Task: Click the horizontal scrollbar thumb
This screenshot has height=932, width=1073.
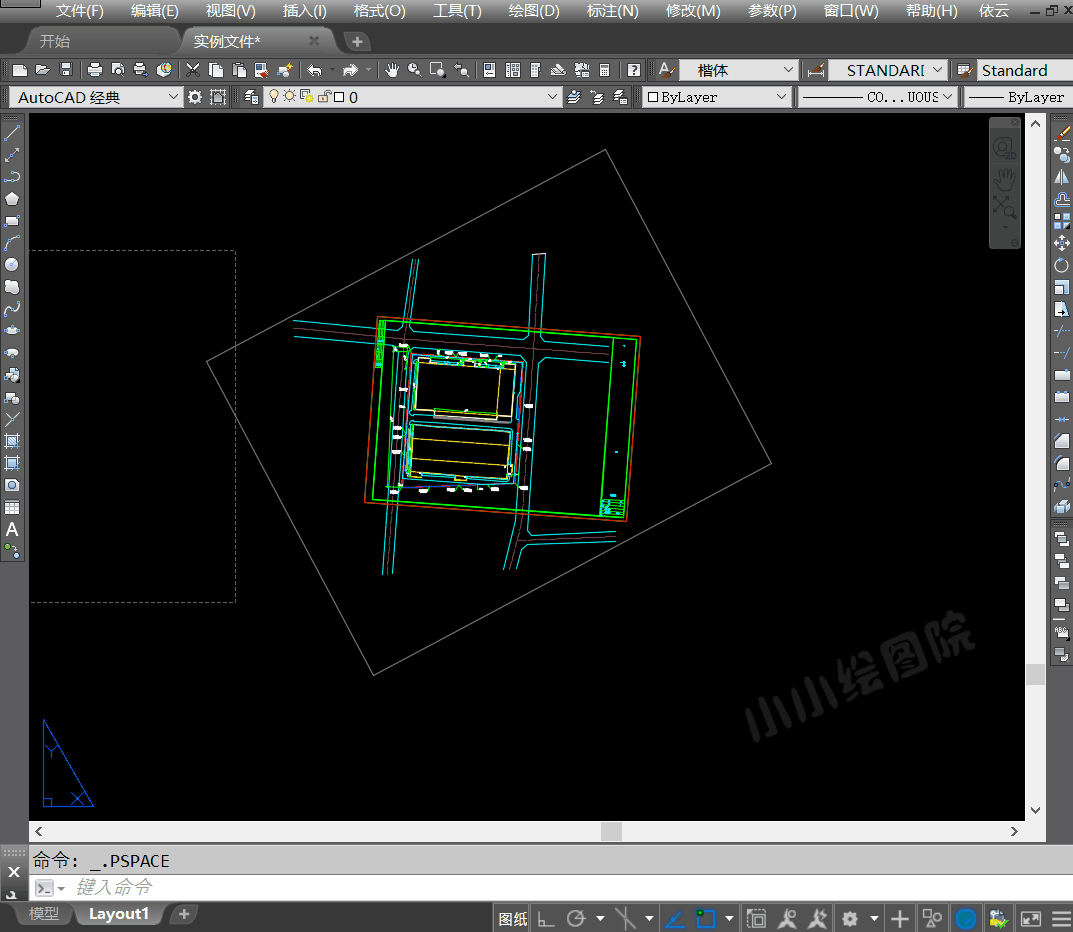Action: point(611,831)
